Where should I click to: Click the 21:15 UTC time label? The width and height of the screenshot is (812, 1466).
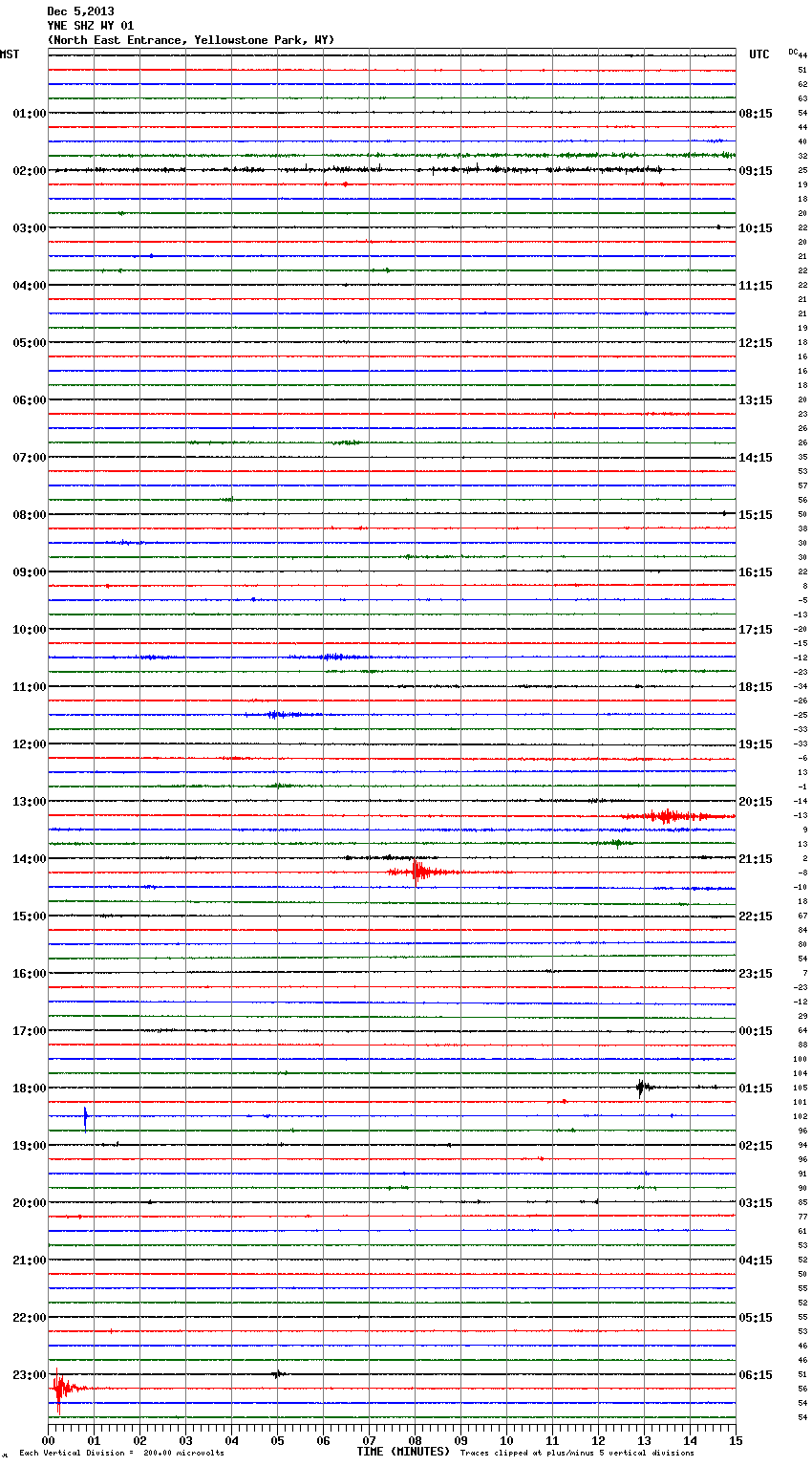[x=756, y=858]
